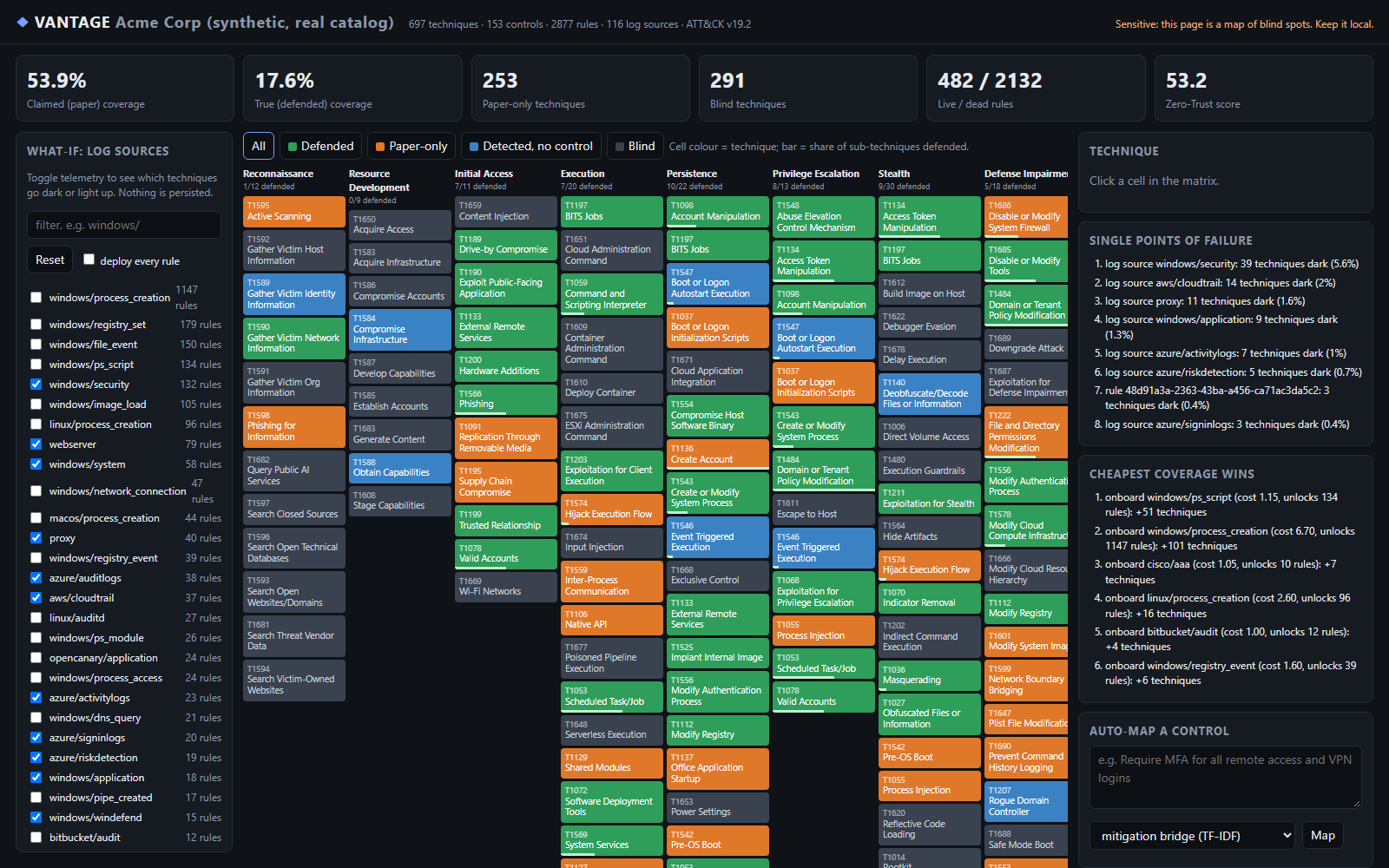The width and height of the screenshot is (1389, 868).
Task: Select Detected, no control filter
Action: (531, 146)
